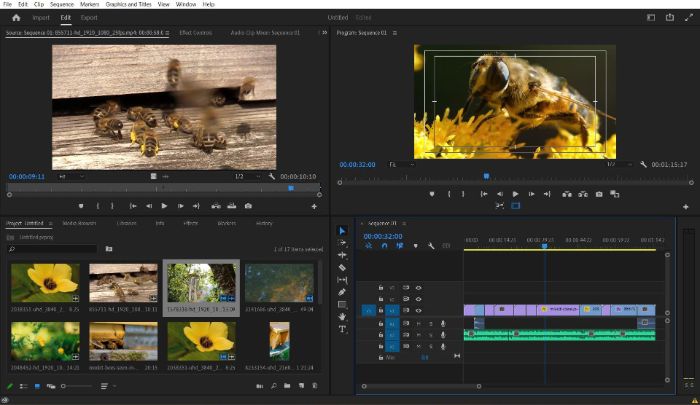Select the Slip tool
This screenshot has width=700, height=405.
(342, 280)
